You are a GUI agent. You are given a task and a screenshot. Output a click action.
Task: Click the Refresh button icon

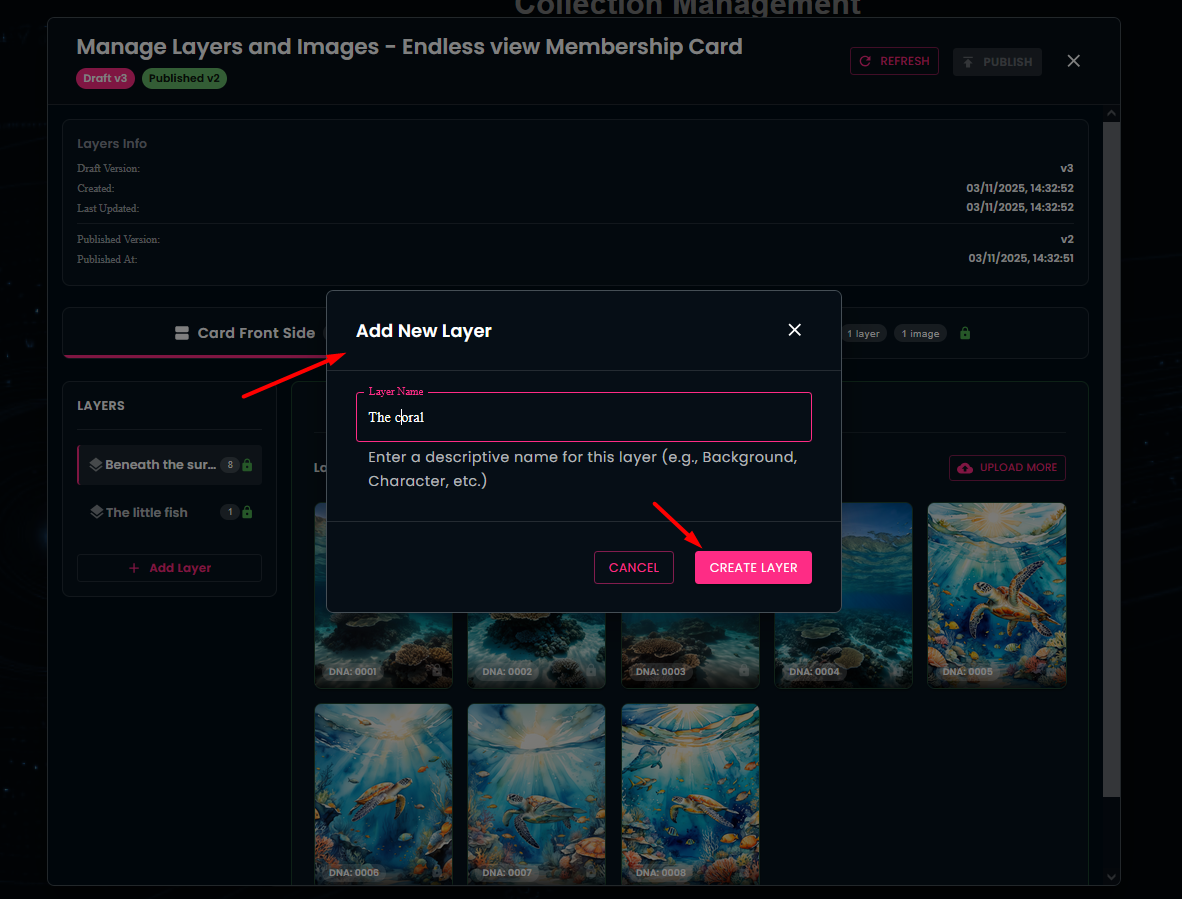click(866, 61)
